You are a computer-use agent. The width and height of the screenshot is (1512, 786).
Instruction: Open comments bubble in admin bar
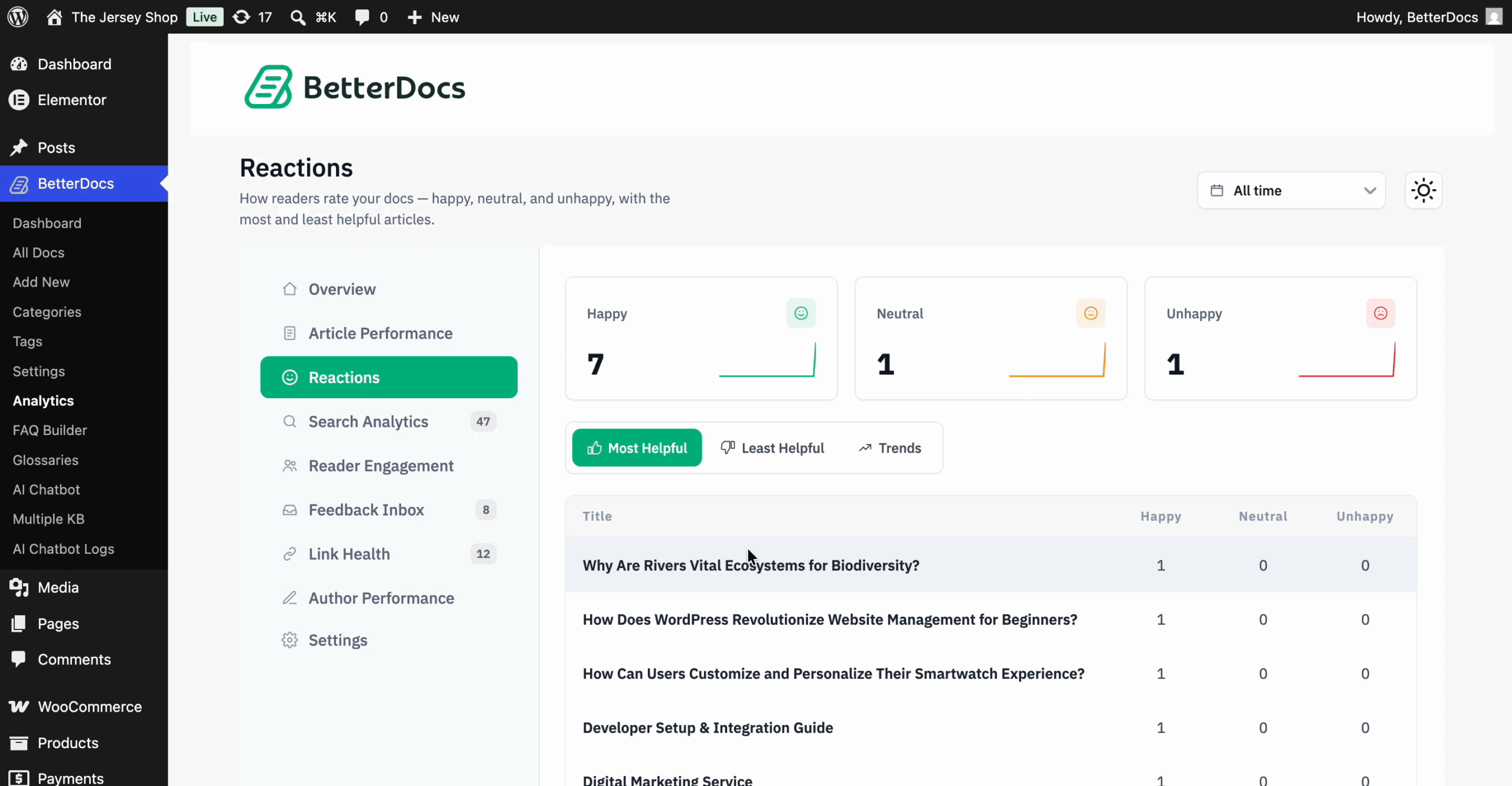371,17
